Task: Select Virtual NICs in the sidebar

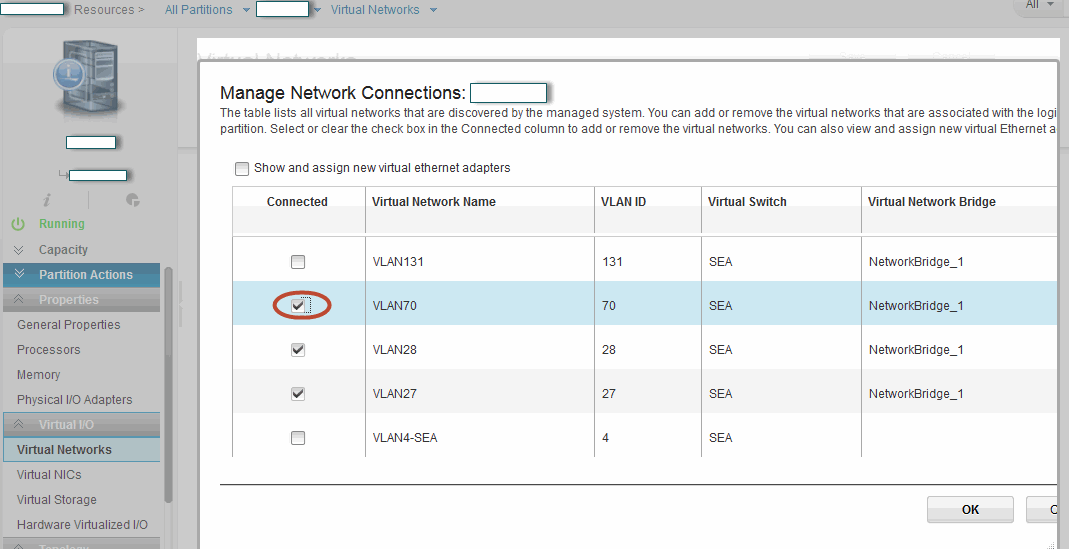Action: click(49, 475)
